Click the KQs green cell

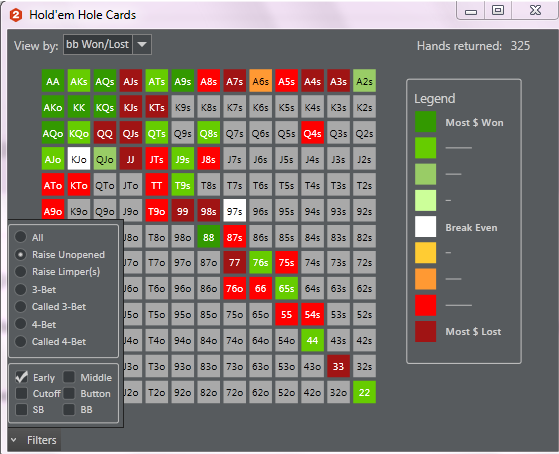tap(105, 107)
